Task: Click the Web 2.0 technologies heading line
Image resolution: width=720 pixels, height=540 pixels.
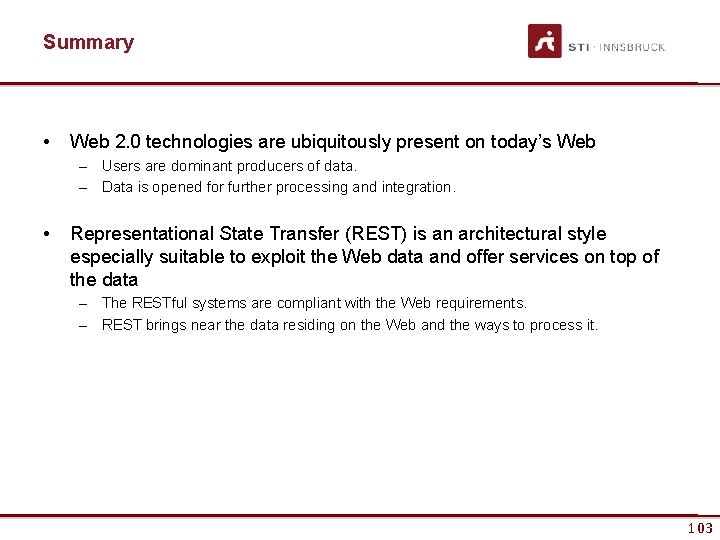Action: (x=332, y=142)
